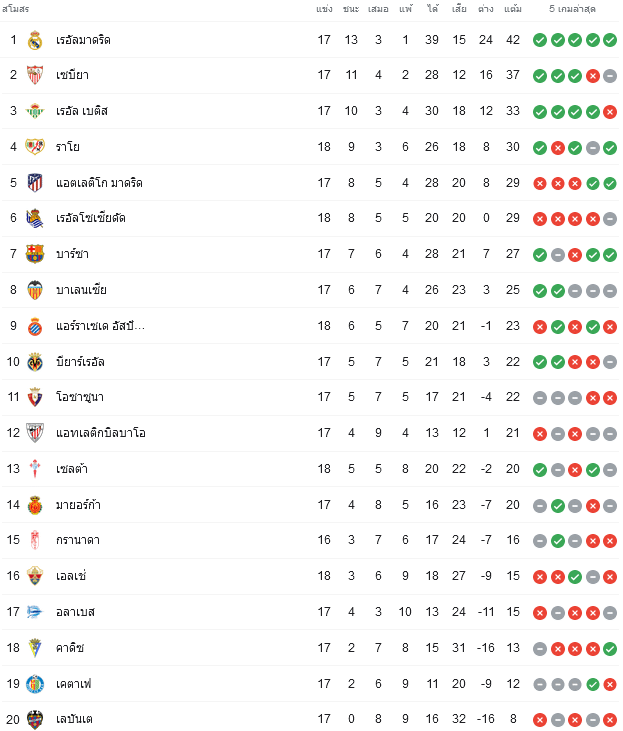
Task: Select the สโมสร club column header
Action: (x=15, y=9)
